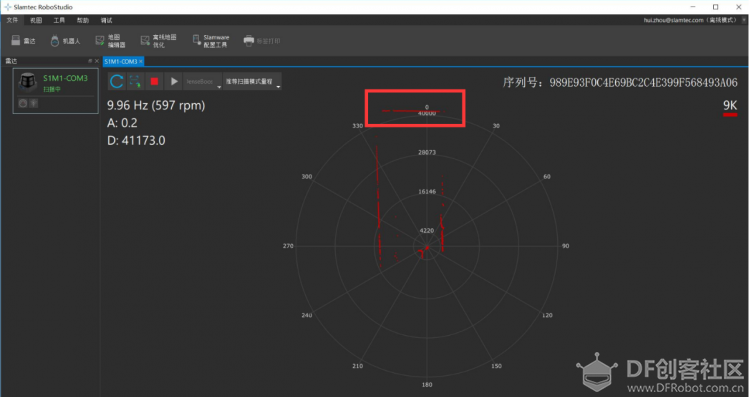
Task: Click the red bar under 9K
Action: point(730,115)
